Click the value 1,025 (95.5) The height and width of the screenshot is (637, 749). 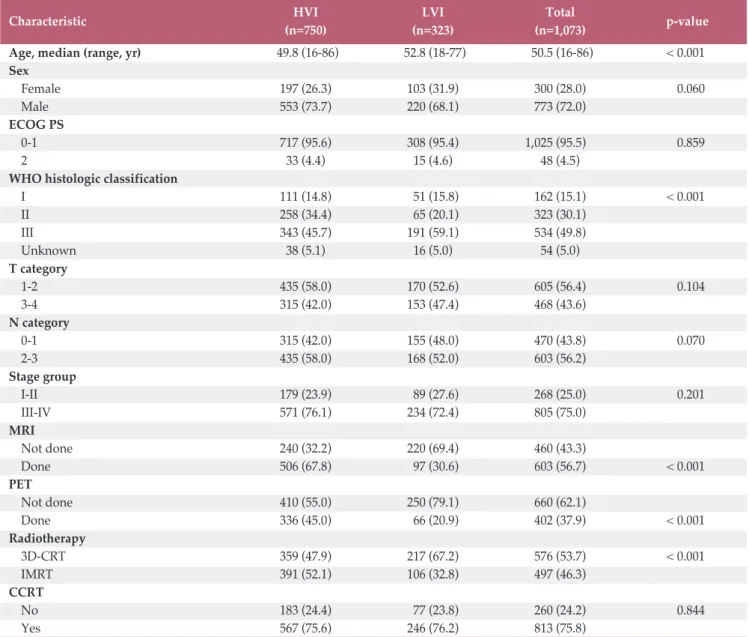[556, 143]
